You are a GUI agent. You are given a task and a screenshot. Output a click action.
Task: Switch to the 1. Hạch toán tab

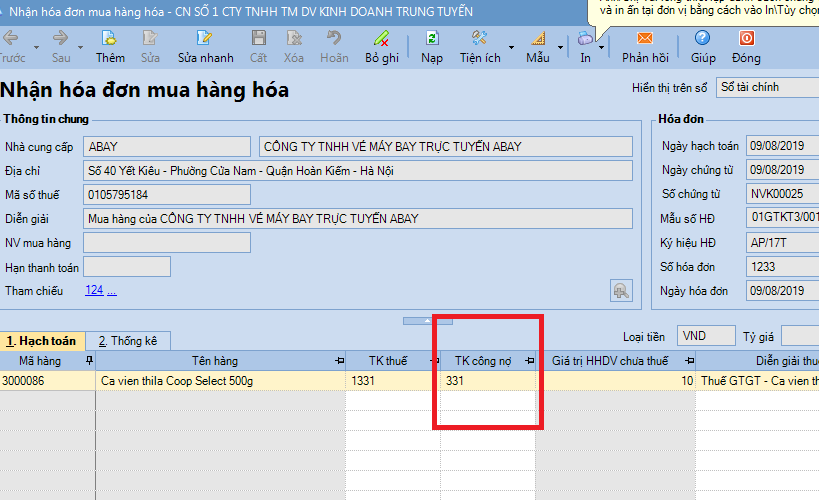pyautogui.click(x=42, y=341)
